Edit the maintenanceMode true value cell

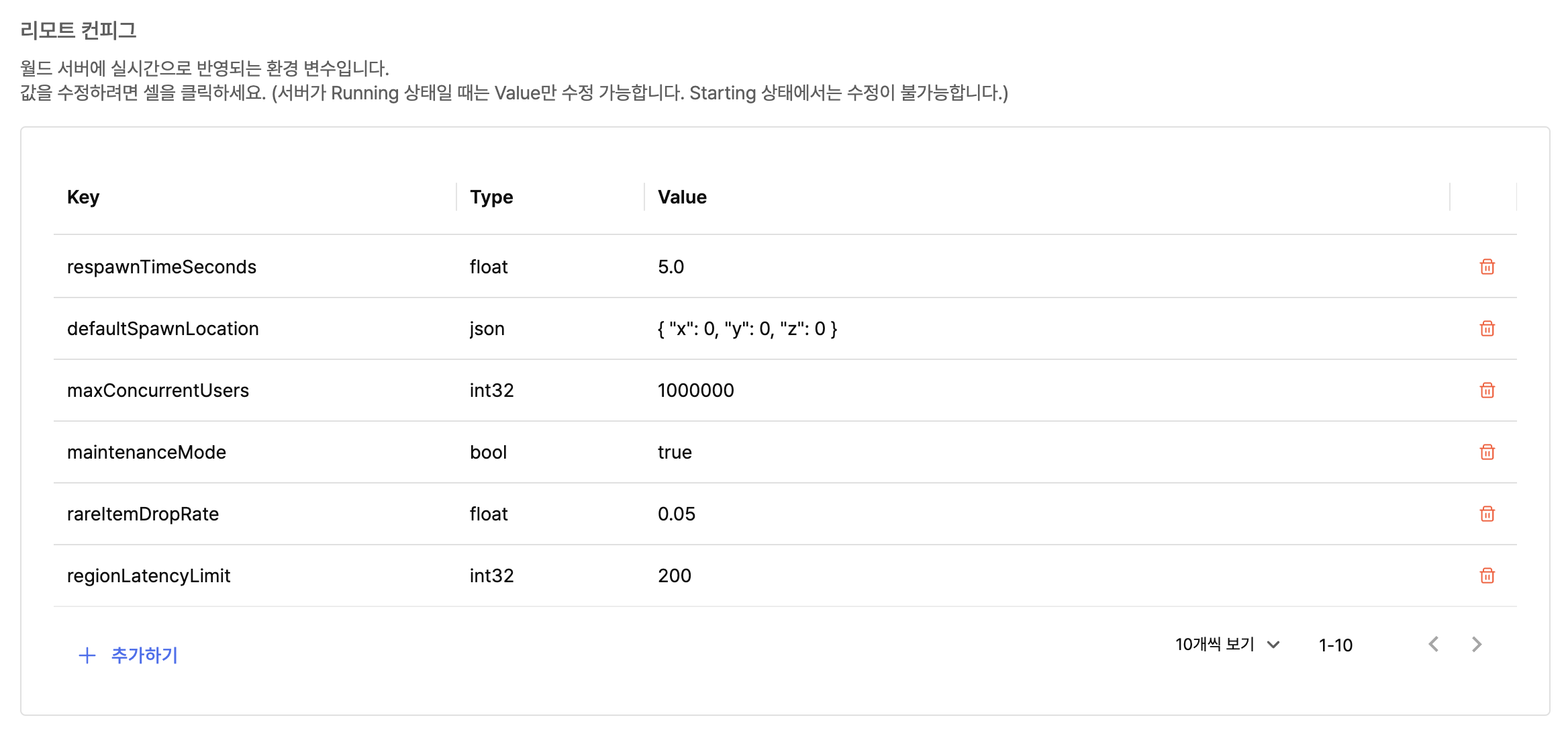tap(1047, 452)
